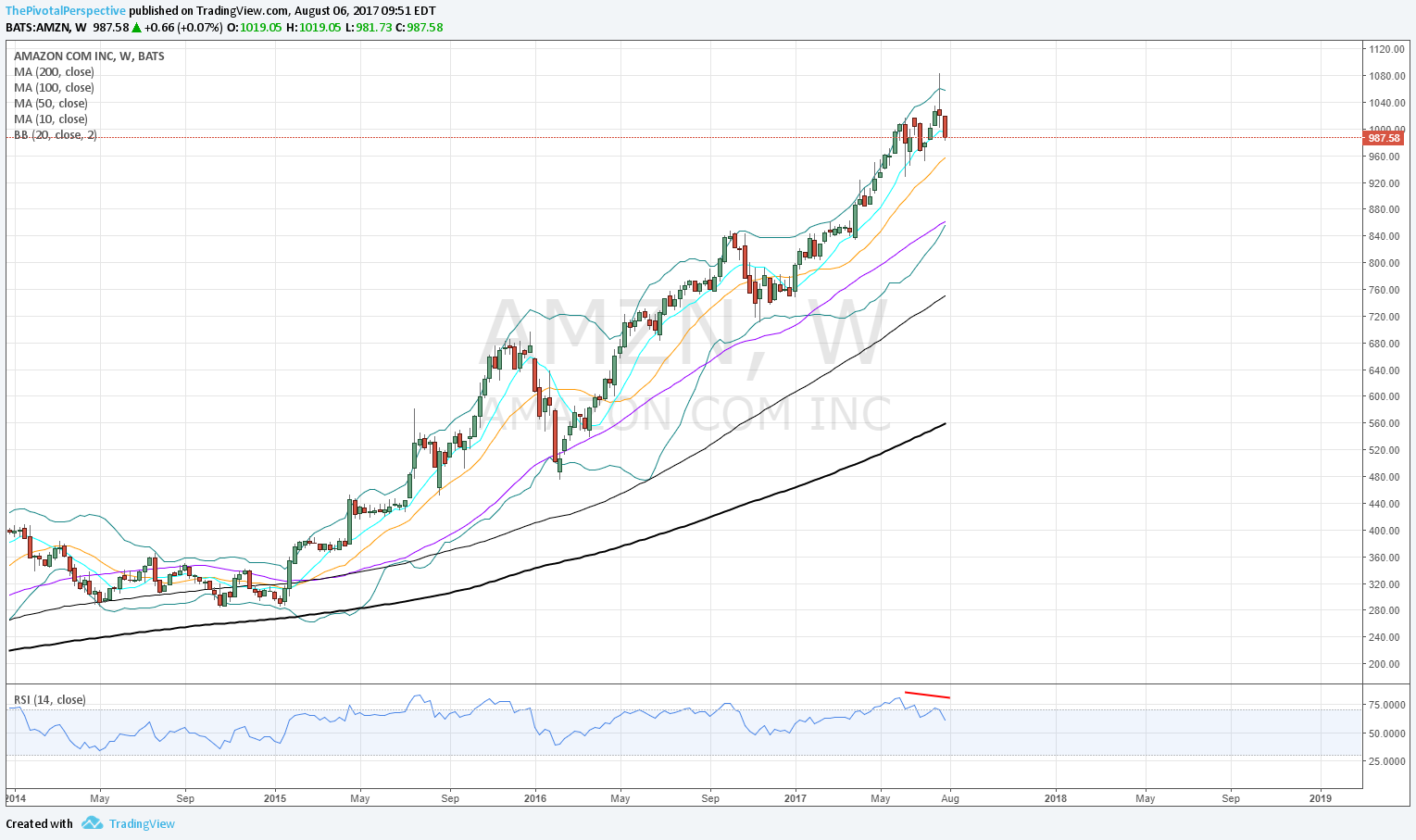Click the RSI (14, close) pane label
The height and width of the screenshot is (840, 1416).
(x=50, y=699)
